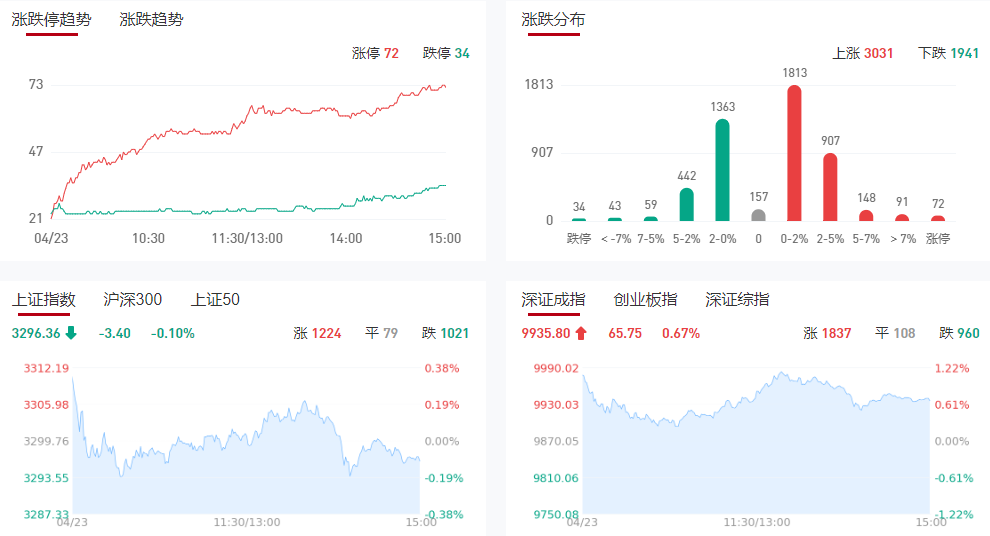Image resolution: width=990 pixels, height=536 pixels.
Task: Click the tallest red 0-2% bar
Action: click(795, 153)
